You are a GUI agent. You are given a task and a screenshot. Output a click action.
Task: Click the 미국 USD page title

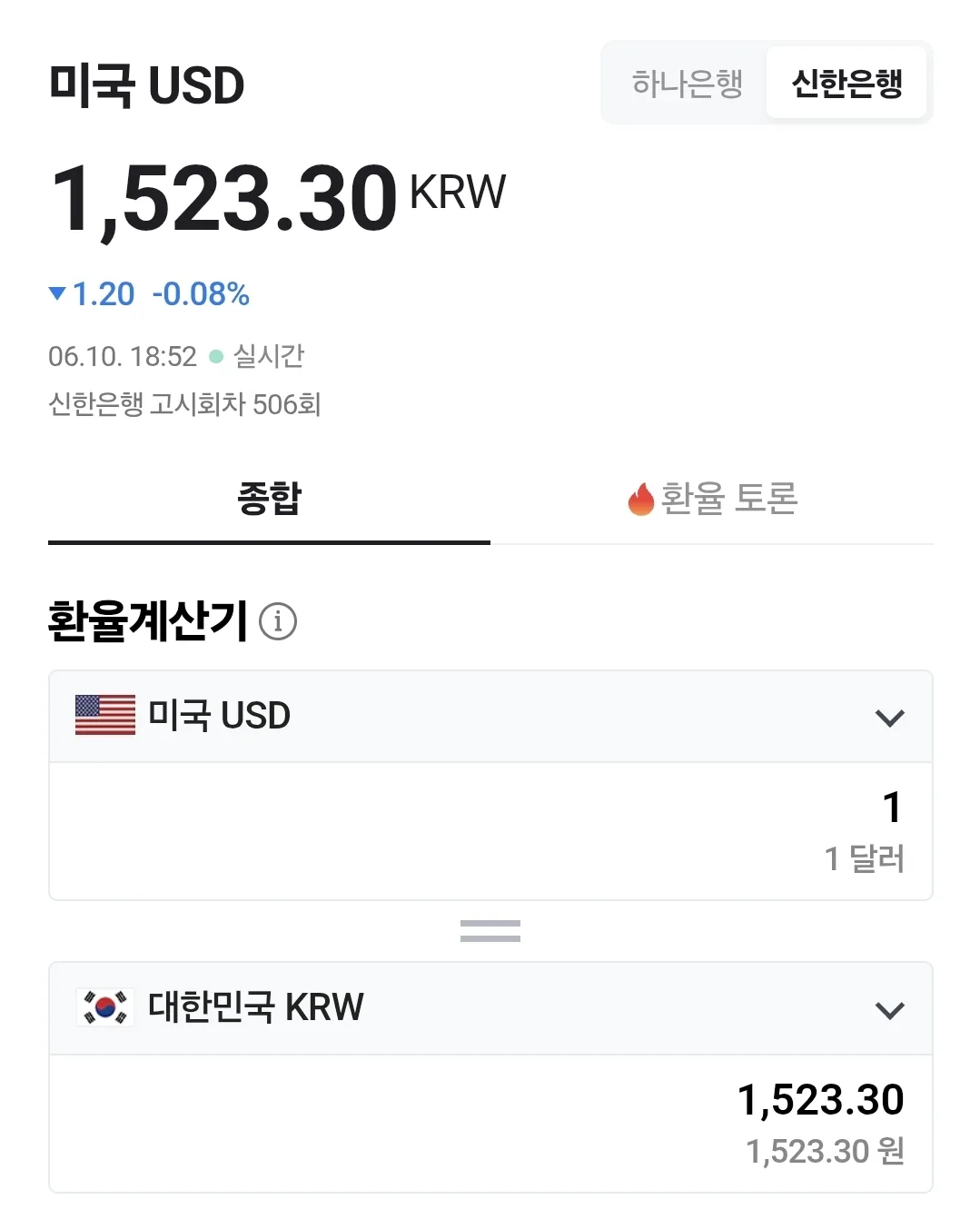(x=147, y=85)
